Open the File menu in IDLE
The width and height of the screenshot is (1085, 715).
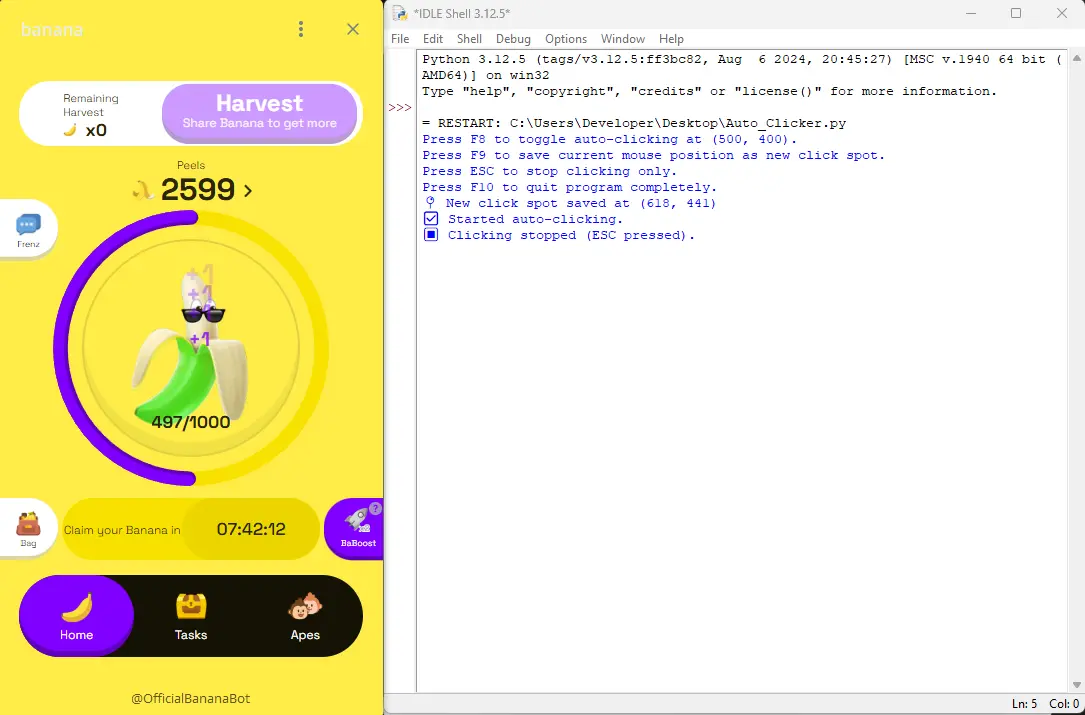point(400,39)
